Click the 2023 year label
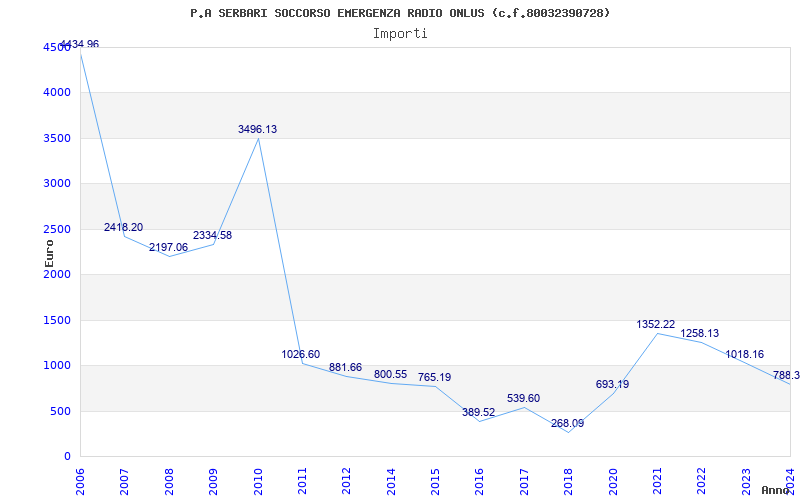The image size is (800, 500). point(746,481)
